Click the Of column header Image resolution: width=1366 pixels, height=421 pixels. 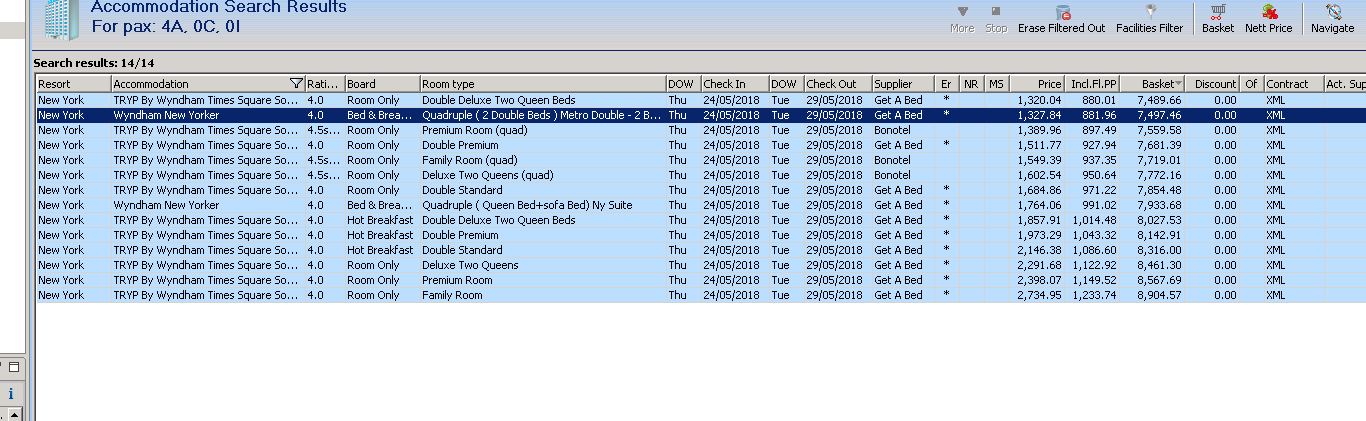1252,84
